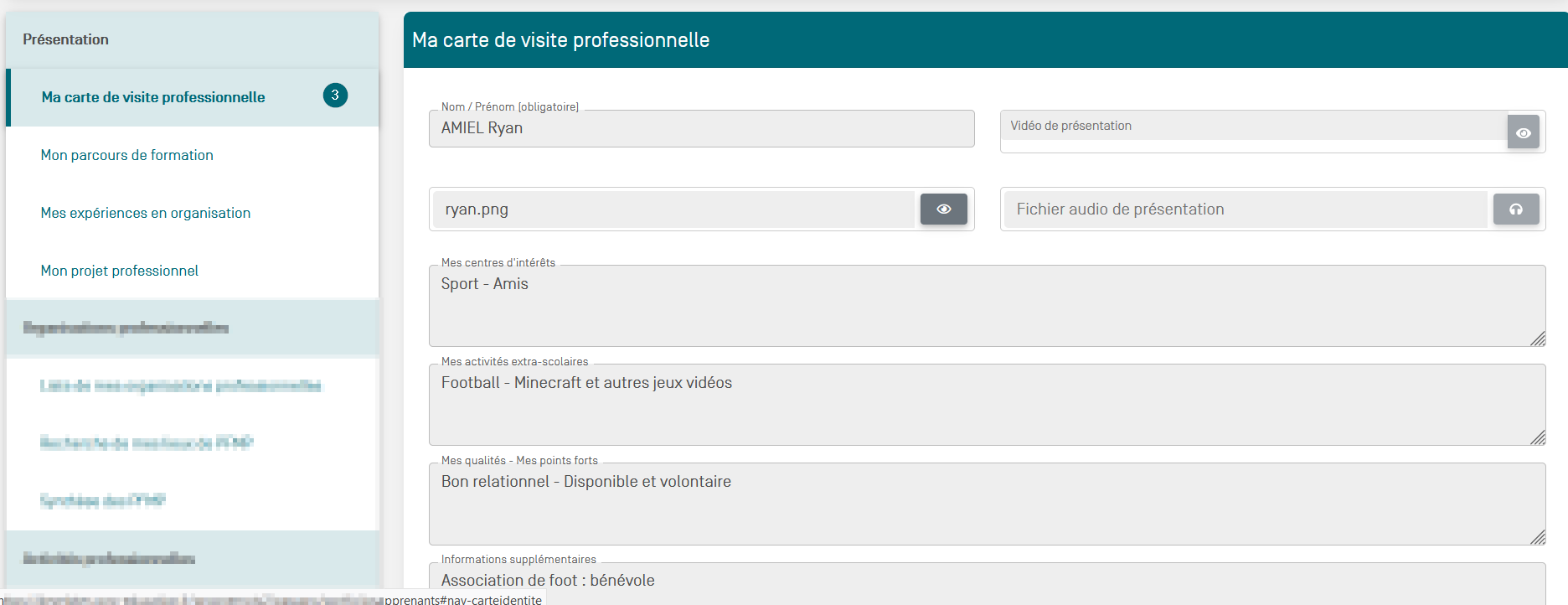Click the Fichier audio de présentation field

(1245, 209)
